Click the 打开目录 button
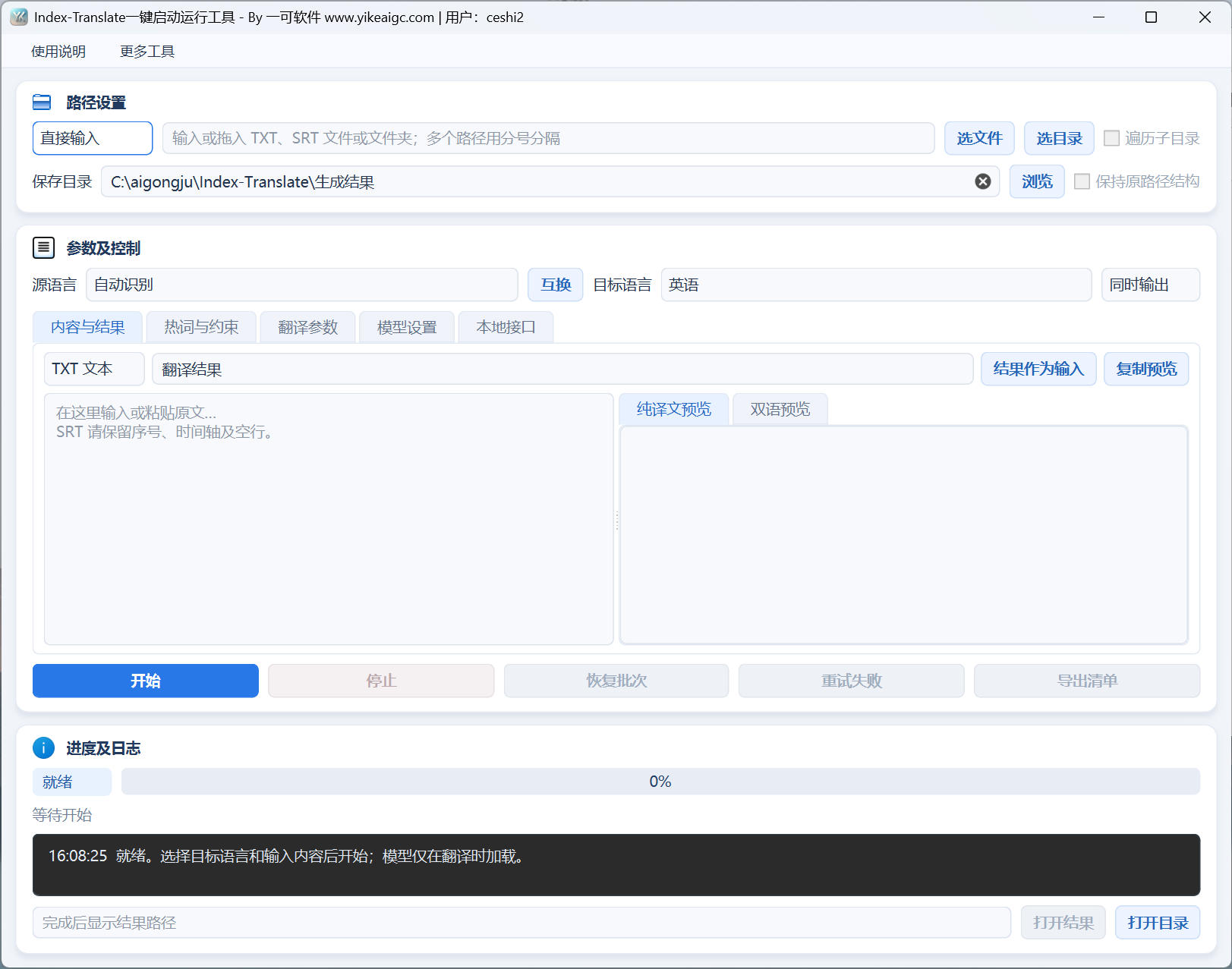Viewport: 1232px width, 969px height. [x=1158, y=923]
